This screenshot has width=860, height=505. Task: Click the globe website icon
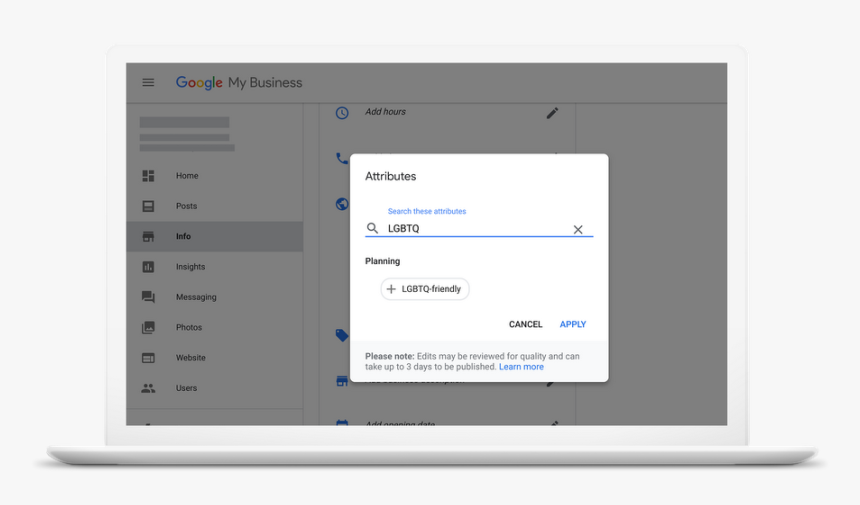pyautogui.click(x=342, y=204)
